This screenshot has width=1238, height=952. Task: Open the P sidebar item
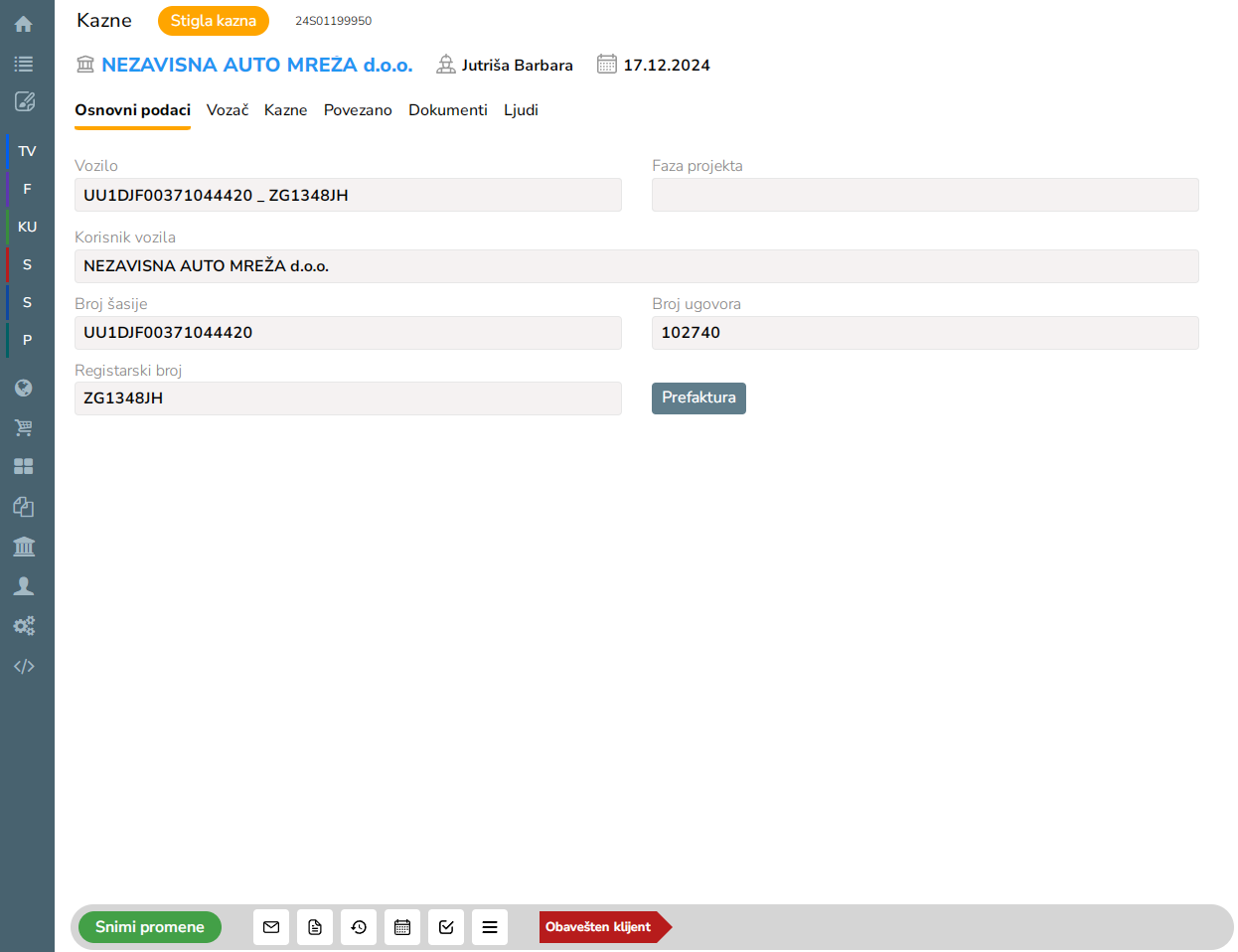[27, 340]
